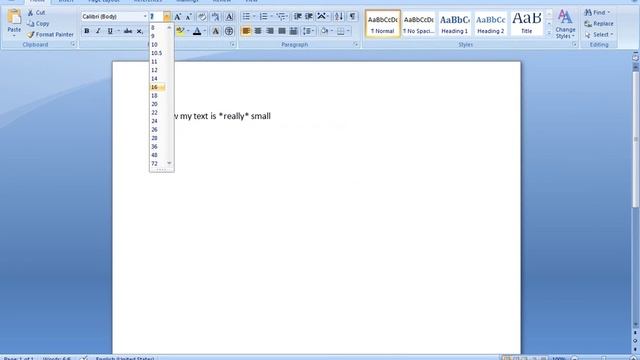Apply the Normal style
This screenshot has width=640, height=360.
(x=383, y=24)
